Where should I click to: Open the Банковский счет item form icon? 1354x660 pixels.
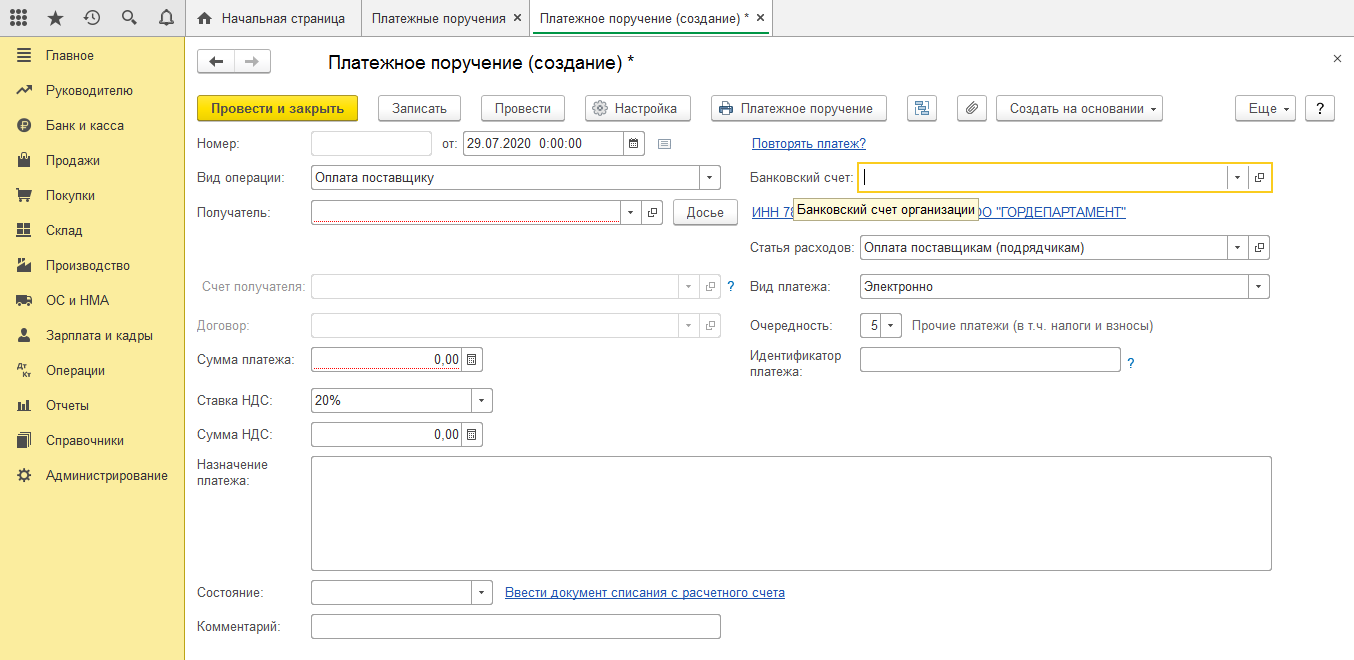pyautogui.click(x=1259, y=178)
